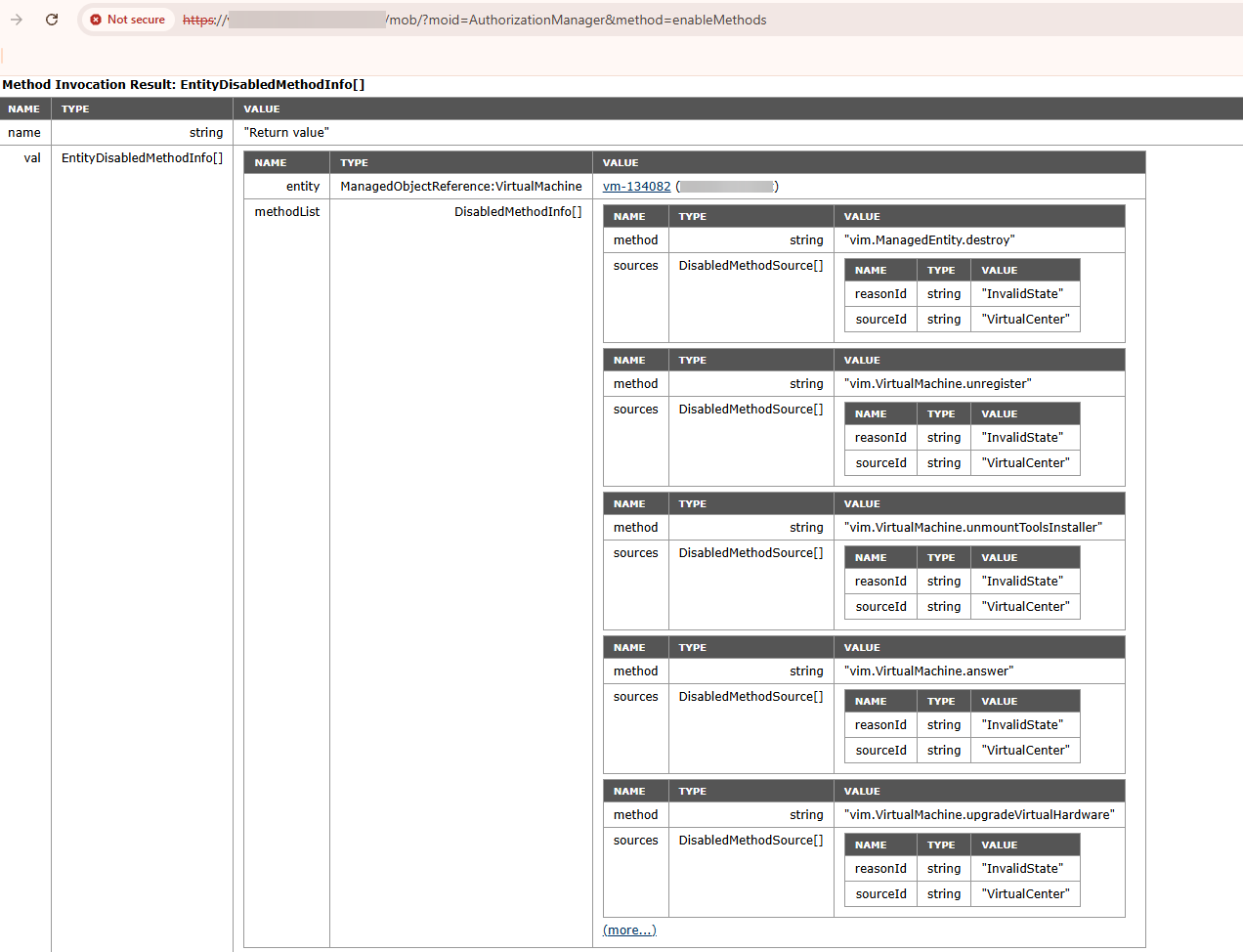Select the InvalidState reason under the destroy method
Image resolution: width=1243 pixels, height=952 pixels.
point(1022,294)
